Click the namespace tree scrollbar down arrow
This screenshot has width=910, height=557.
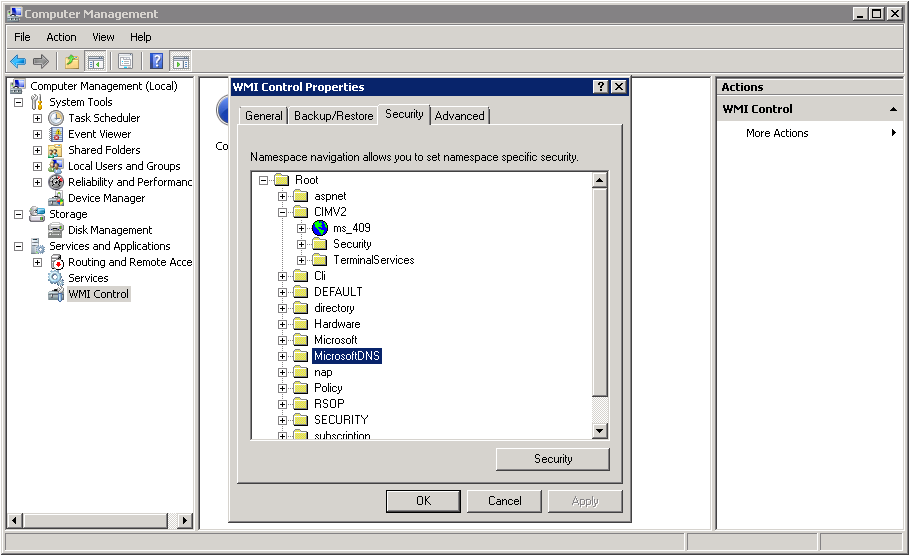point(600,431)
